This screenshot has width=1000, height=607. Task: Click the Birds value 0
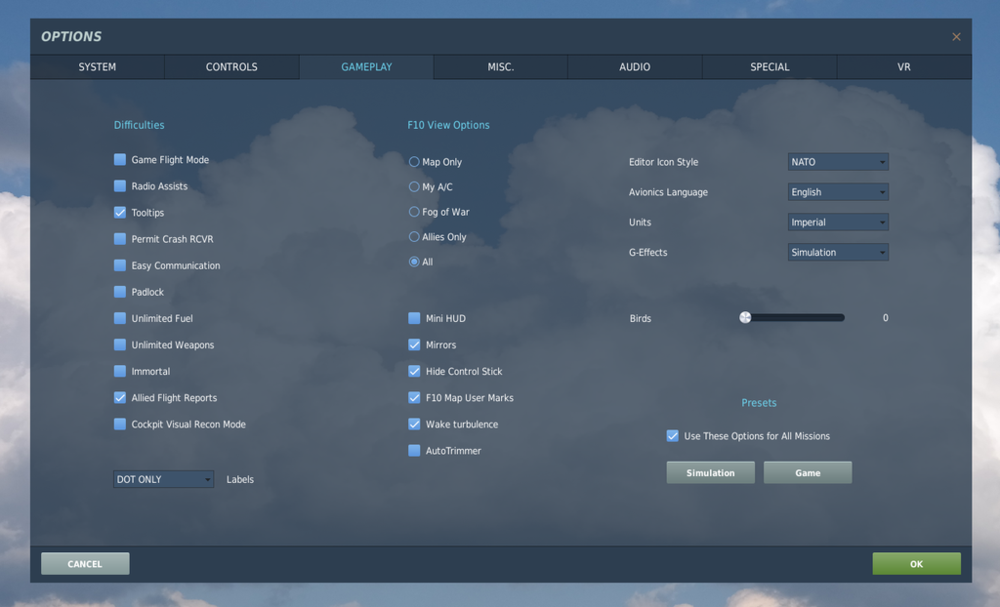(885, 318)
